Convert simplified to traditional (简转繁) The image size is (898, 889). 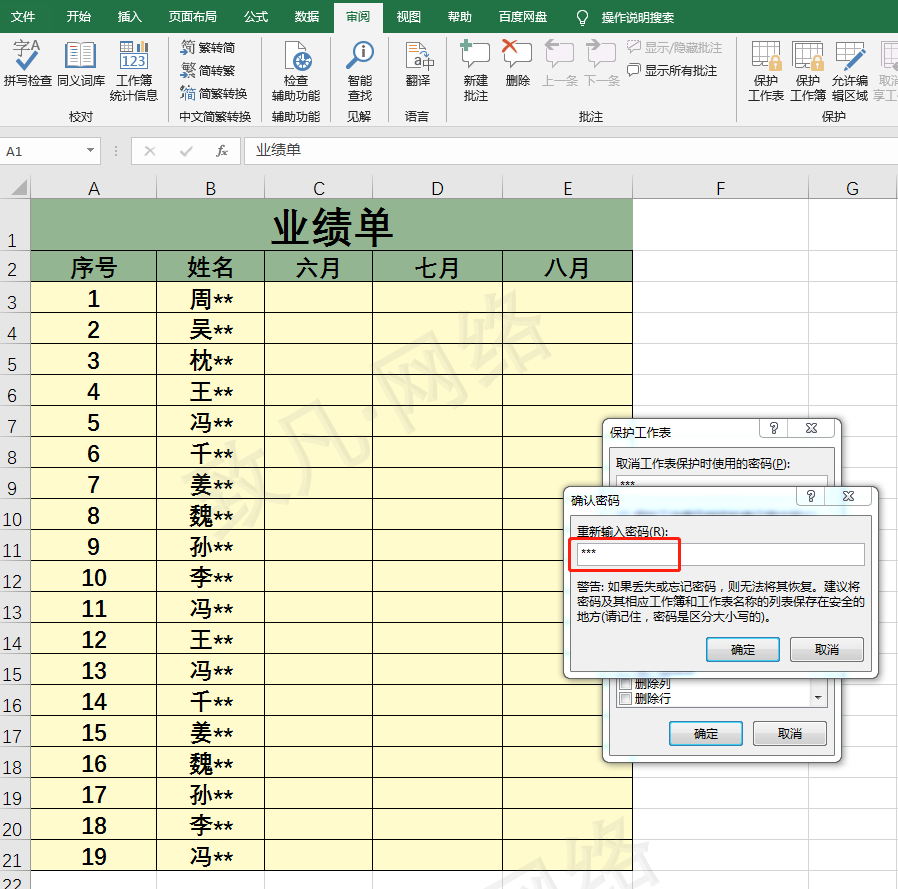(x=208, y=70)
